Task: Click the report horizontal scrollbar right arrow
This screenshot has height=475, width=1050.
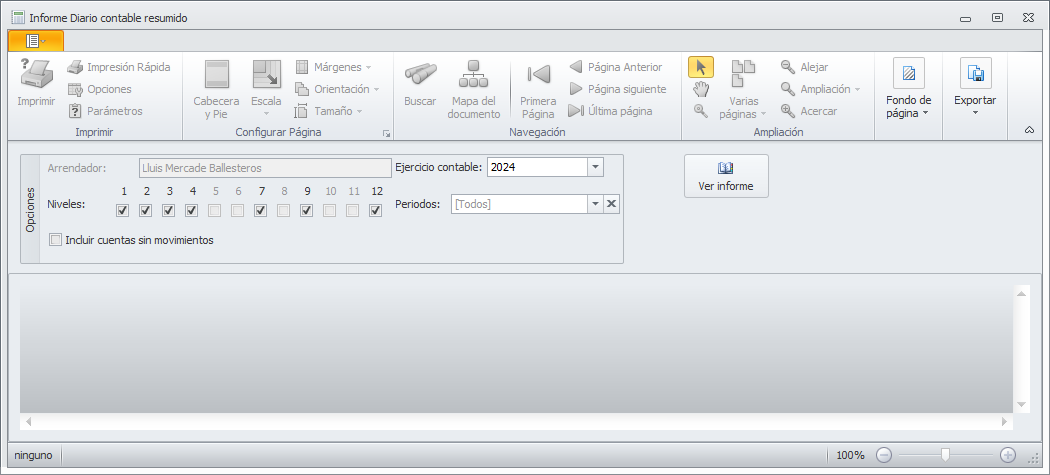Action: coord(1004,421)
